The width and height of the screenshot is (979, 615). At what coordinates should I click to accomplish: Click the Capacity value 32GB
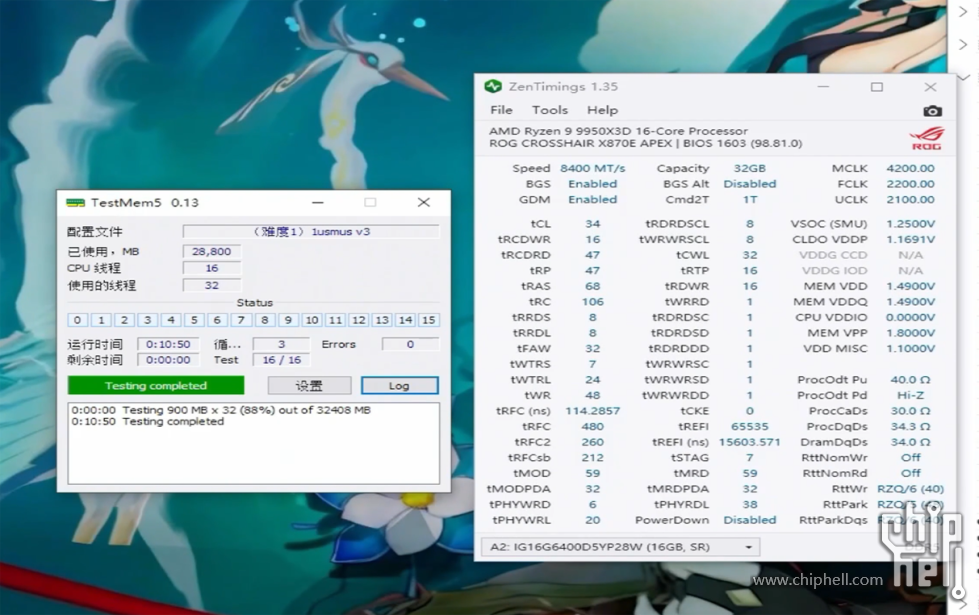pos(750,169)
